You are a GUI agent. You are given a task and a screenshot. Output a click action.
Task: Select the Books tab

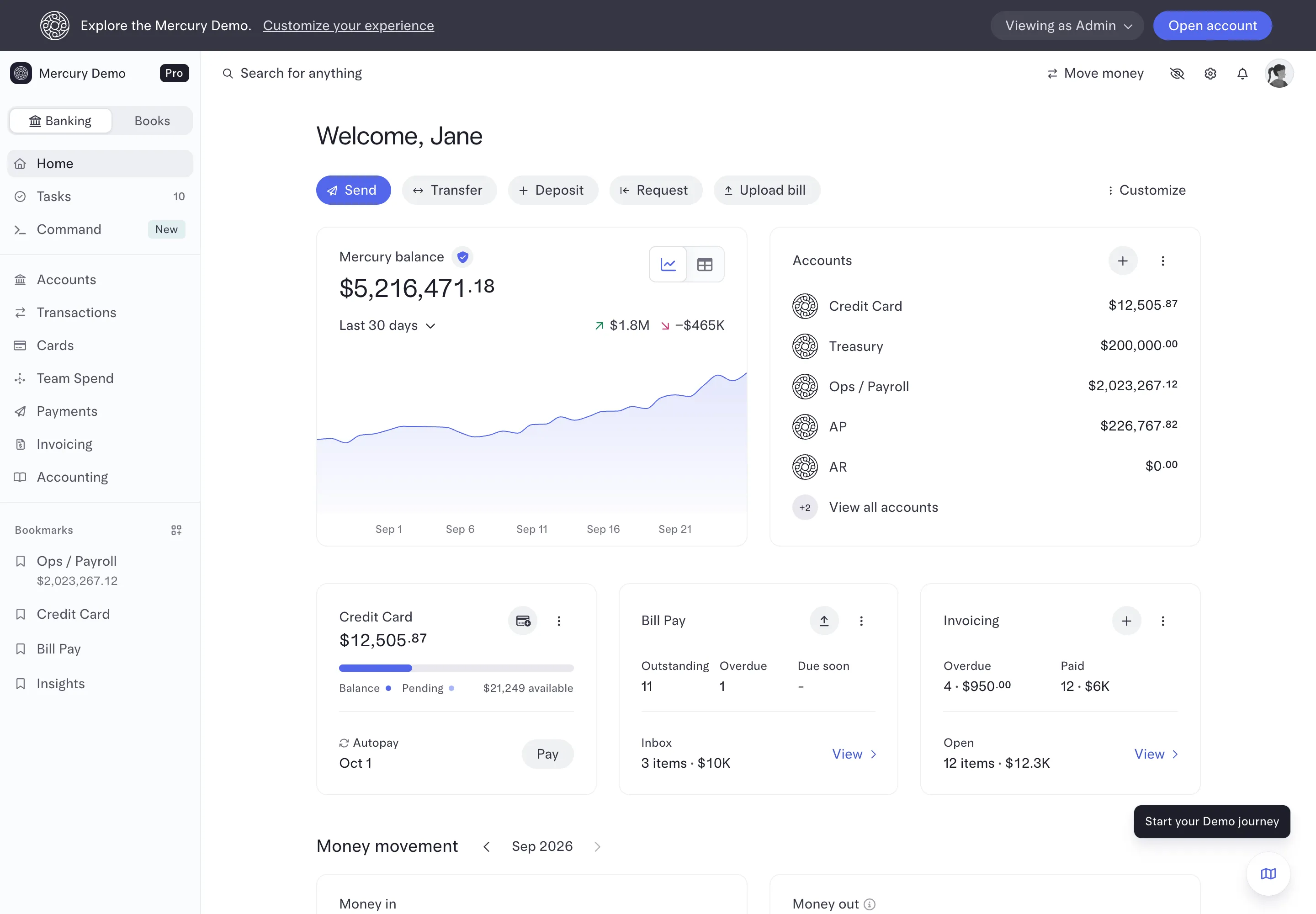click(152, 121)
